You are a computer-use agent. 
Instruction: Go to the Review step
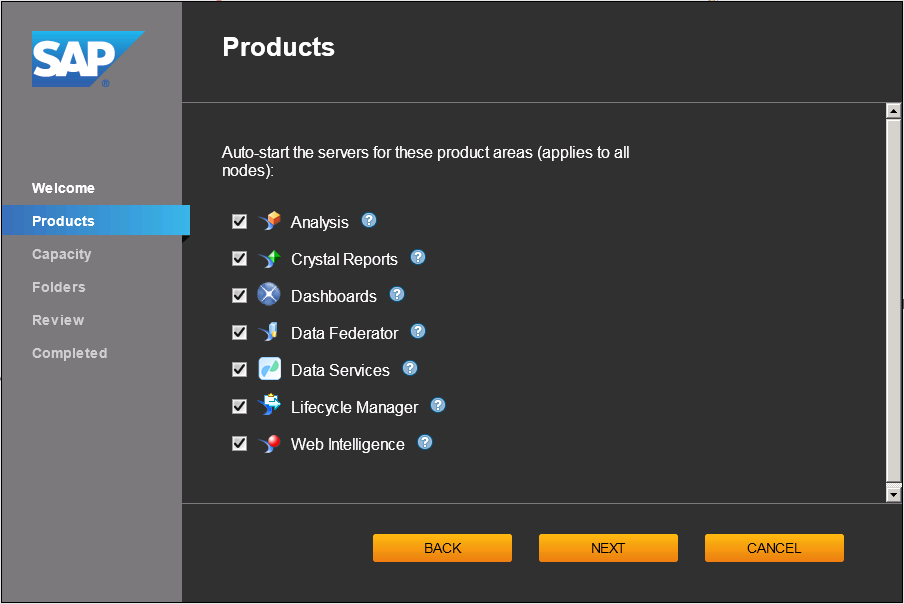point(58,320)
